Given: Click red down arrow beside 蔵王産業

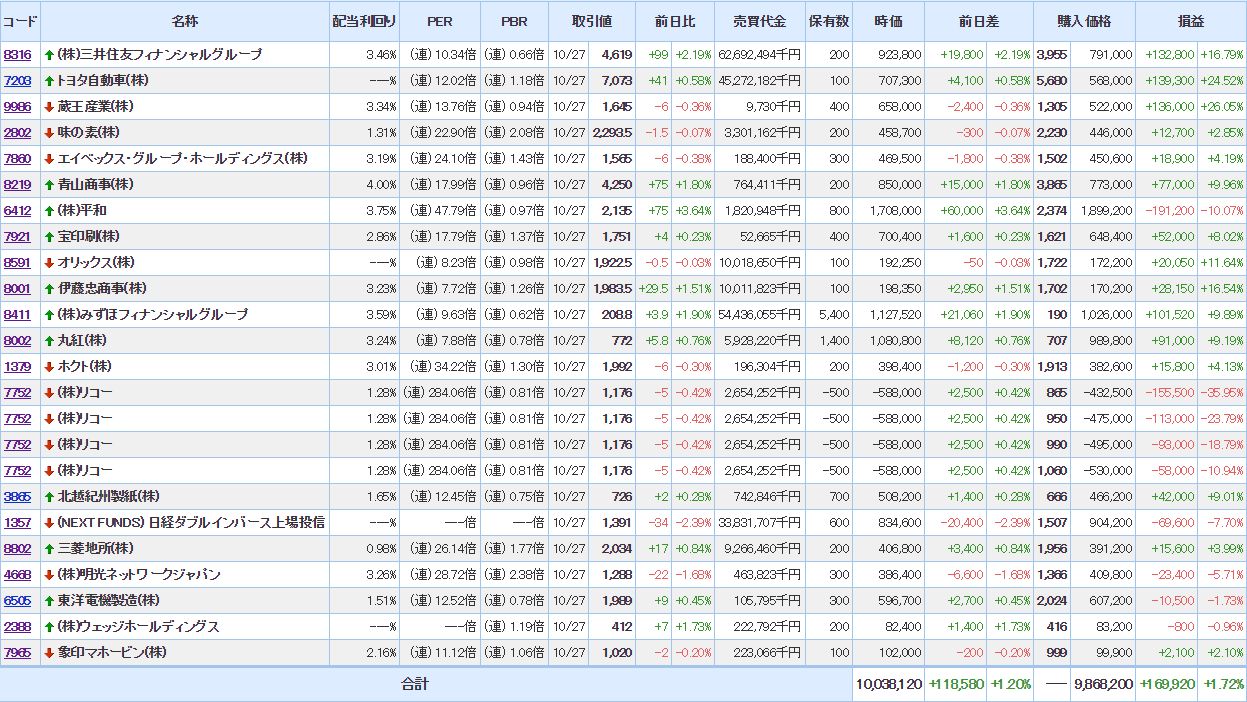Looking at the screenshot, I should pyautogui.click(x=49, y=106).
